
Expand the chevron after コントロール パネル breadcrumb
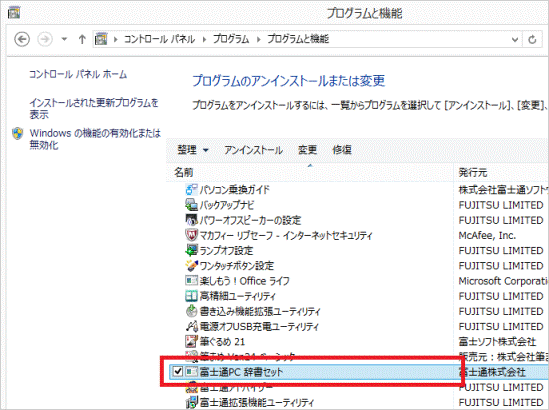(x=204, y=40)
